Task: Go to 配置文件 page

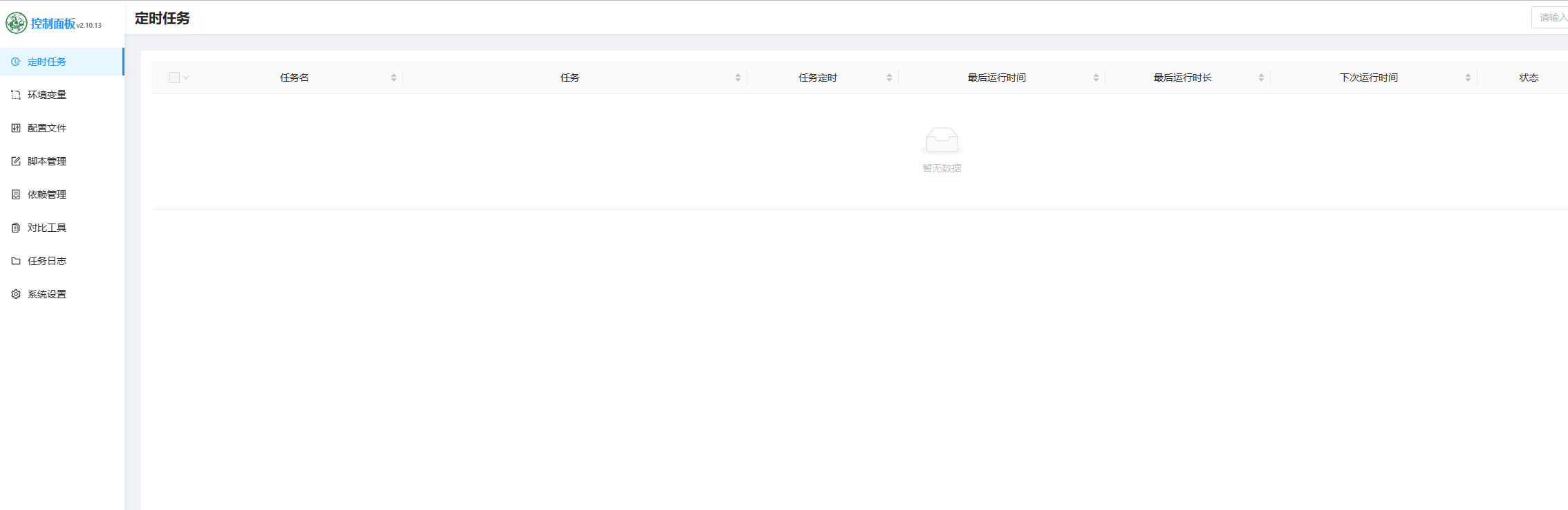Action: [x=62, y=128]
